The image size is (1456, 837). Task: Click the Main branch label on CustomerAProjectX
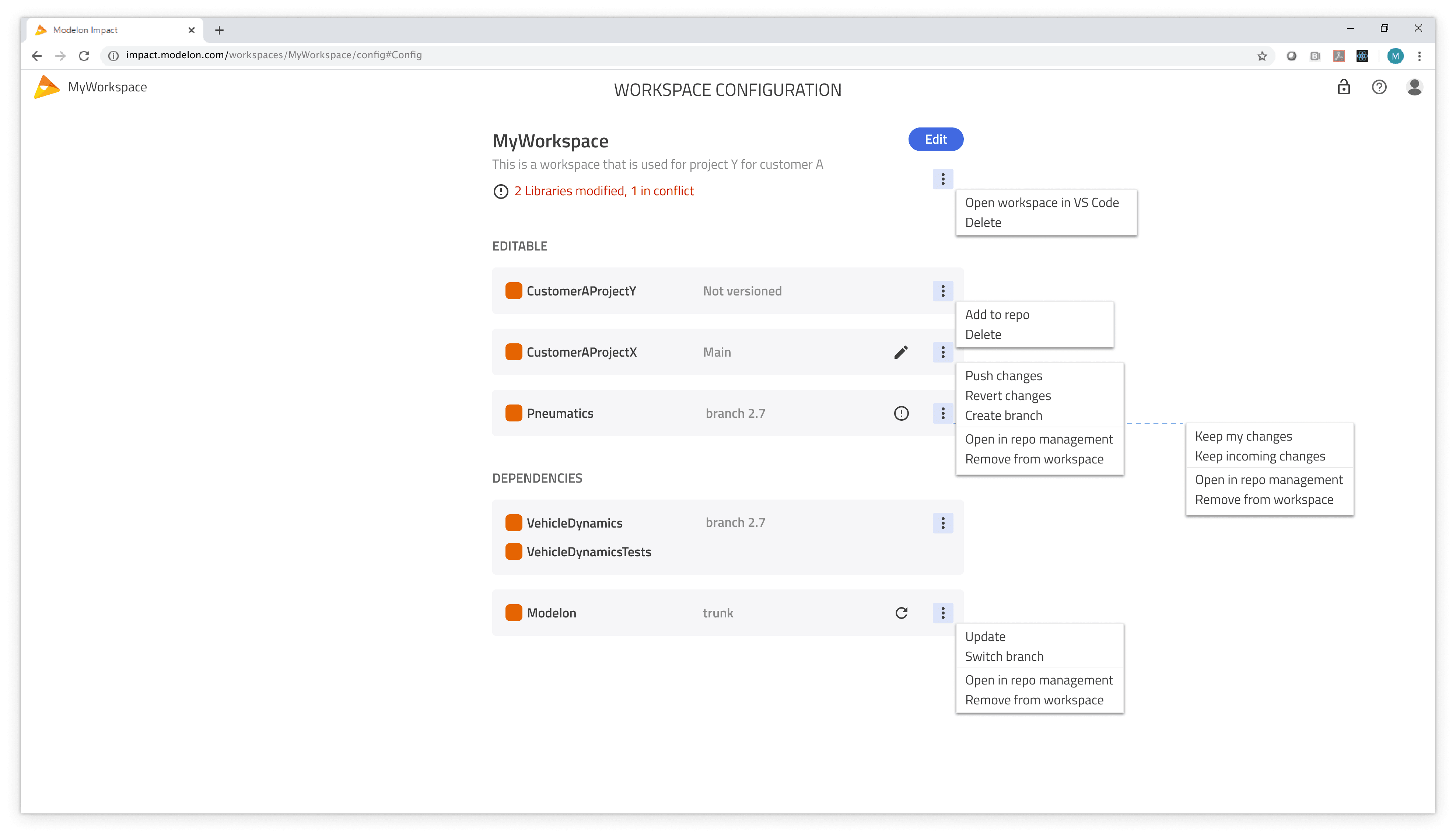[x=716, y=352]
